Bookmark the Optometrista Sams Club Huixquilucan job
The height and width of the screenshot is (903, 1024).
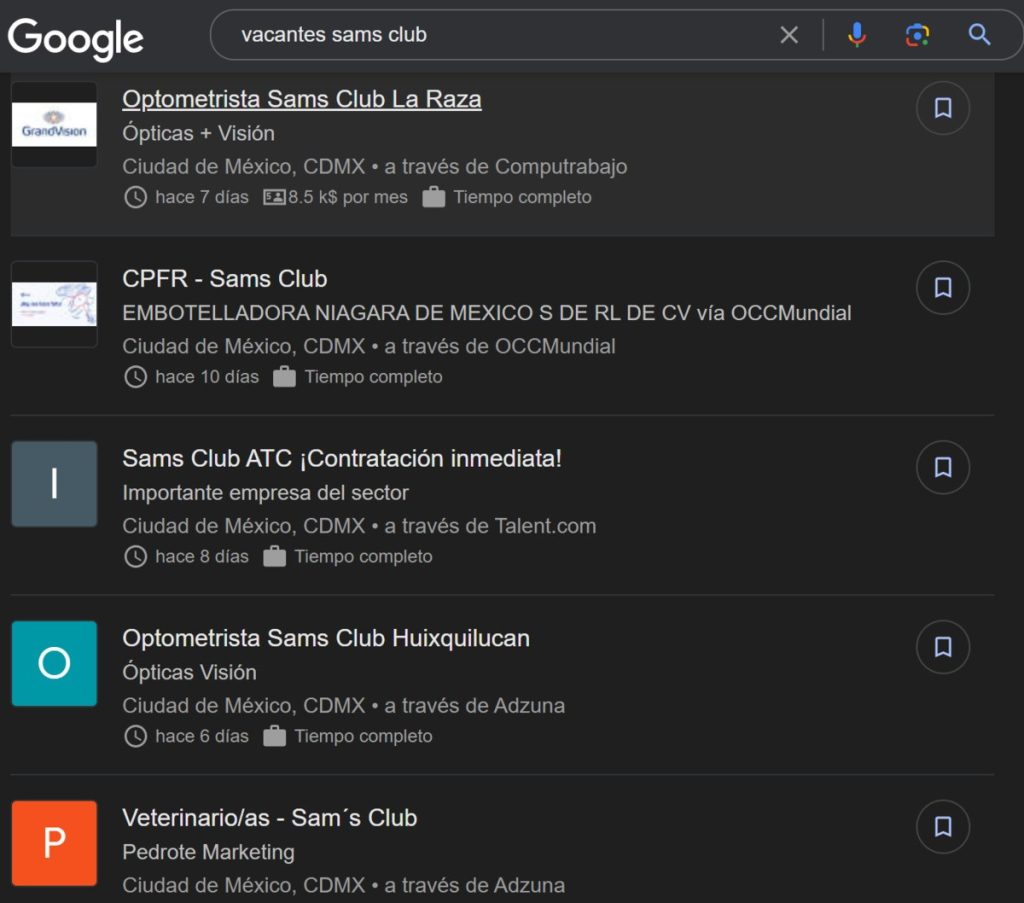pyautogui.click(x=943, y=646)
